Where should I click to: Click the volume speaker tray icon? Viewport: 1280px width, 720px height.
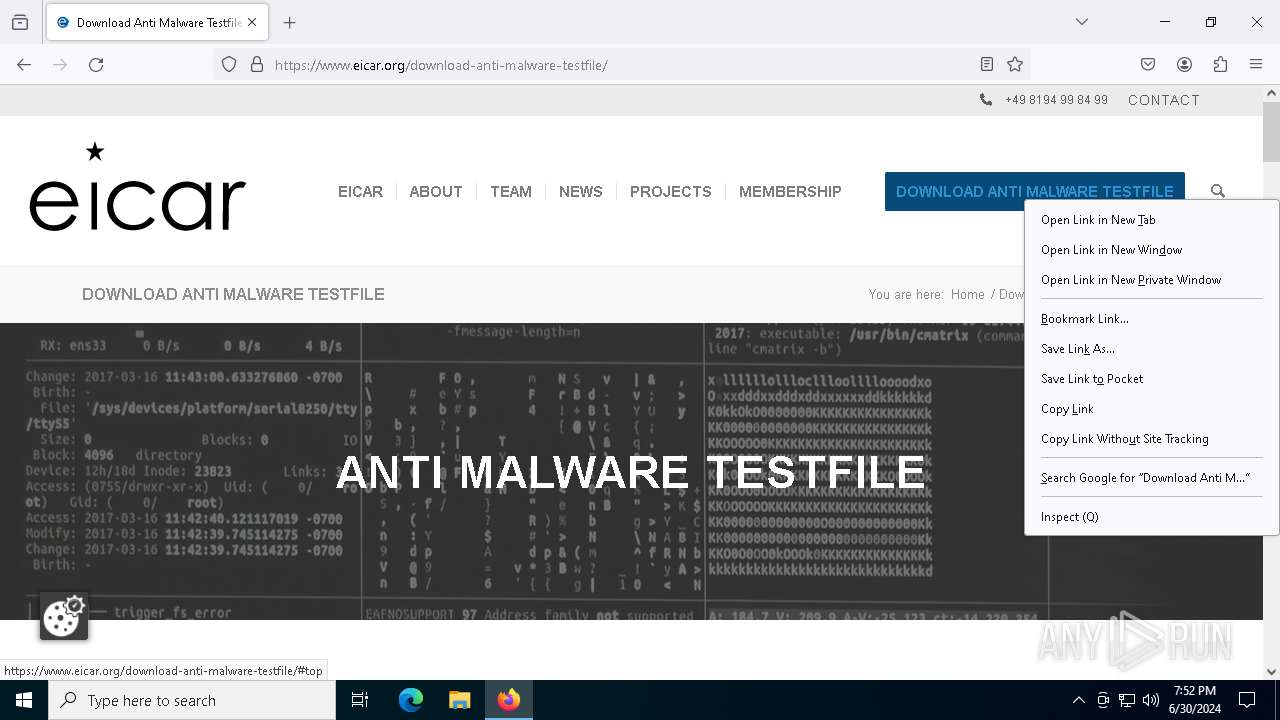click(x=1151, y=700)
